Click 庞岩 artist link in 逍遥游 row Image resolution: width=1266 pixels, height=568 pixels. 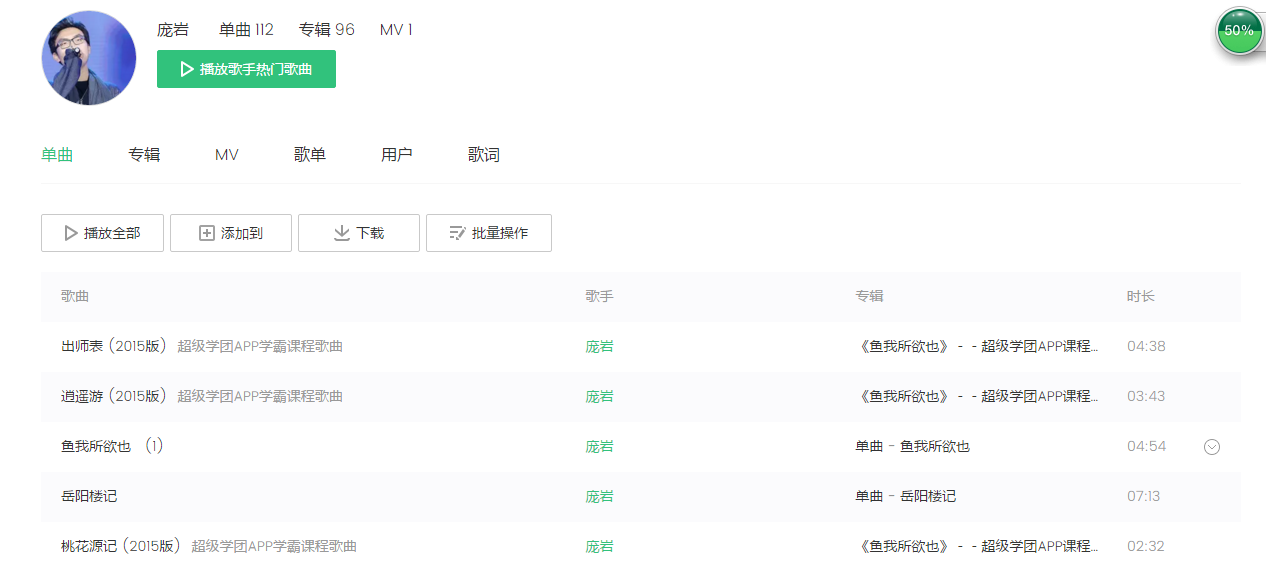(x=599, y=396)
